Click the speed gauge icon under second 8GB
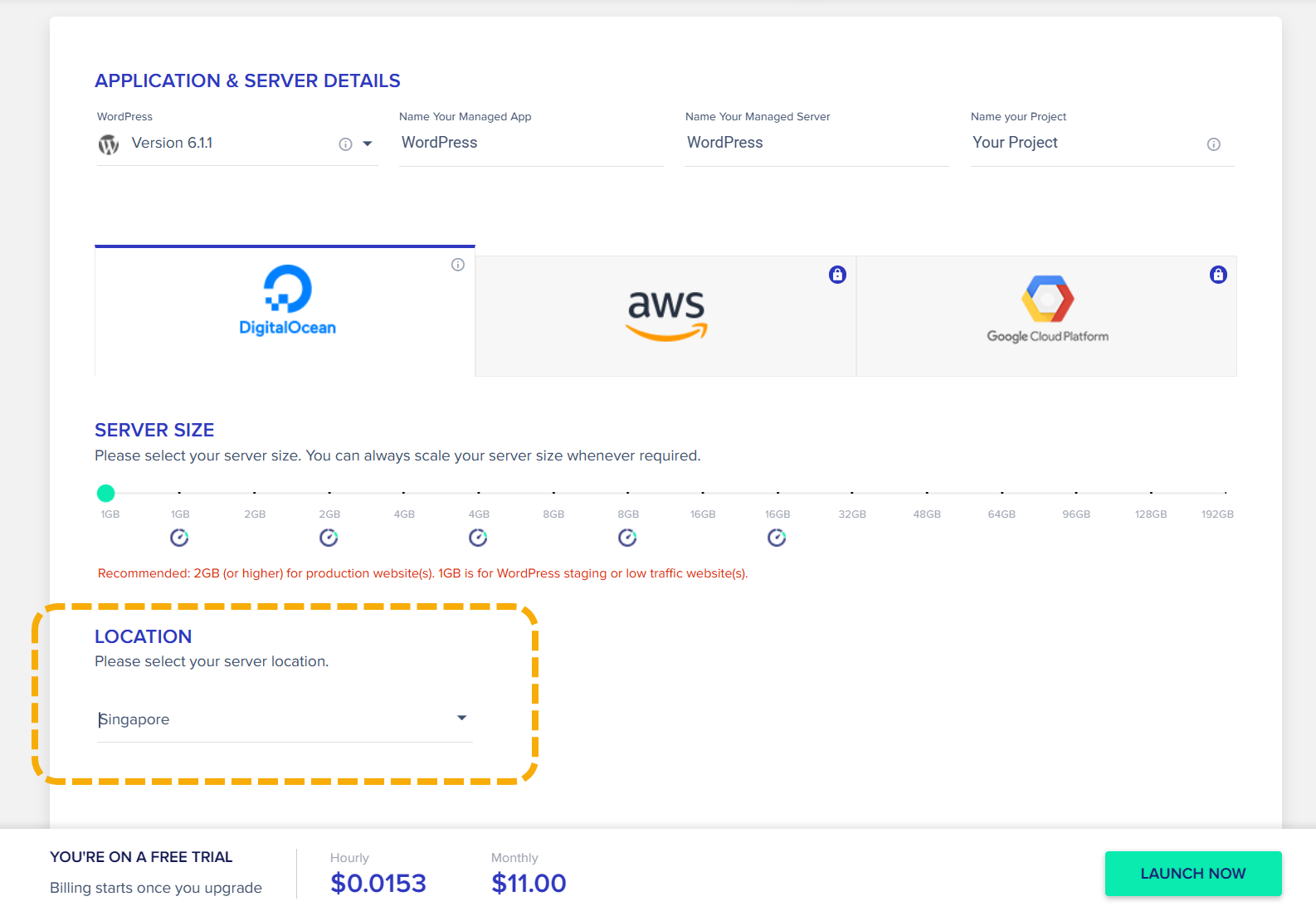Image resolution: width=1316 pixels, height=911 pixels. (627, 538)
